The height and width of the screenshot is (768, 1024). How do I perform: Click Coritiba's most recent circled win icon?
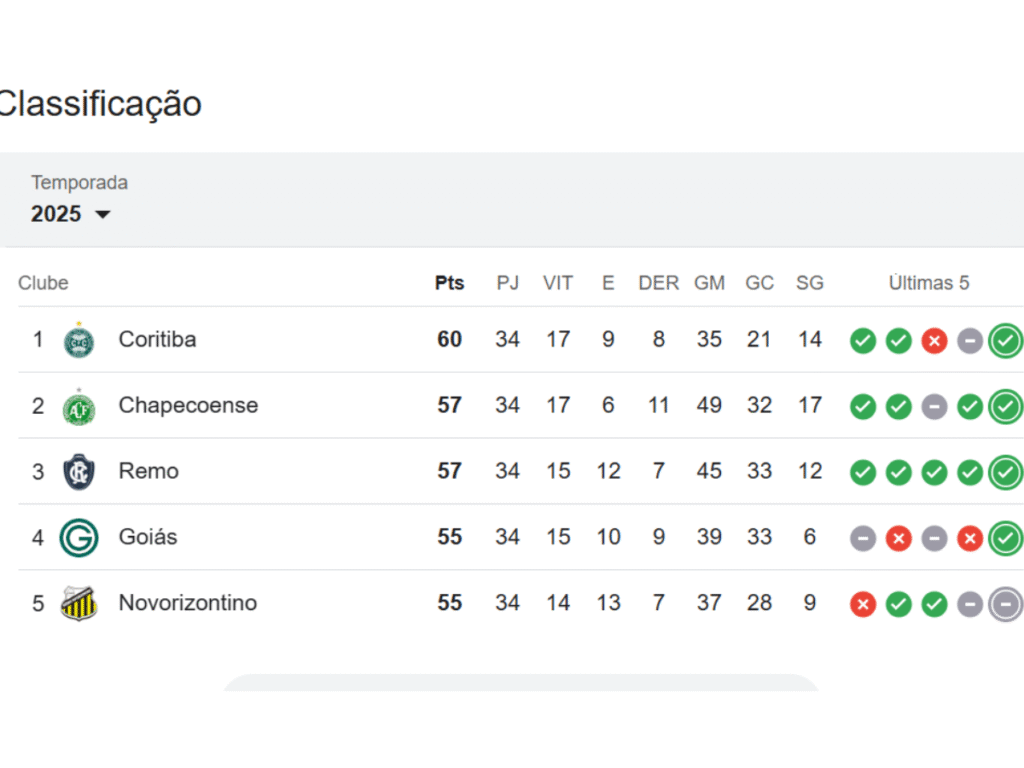pos(1005,341)
